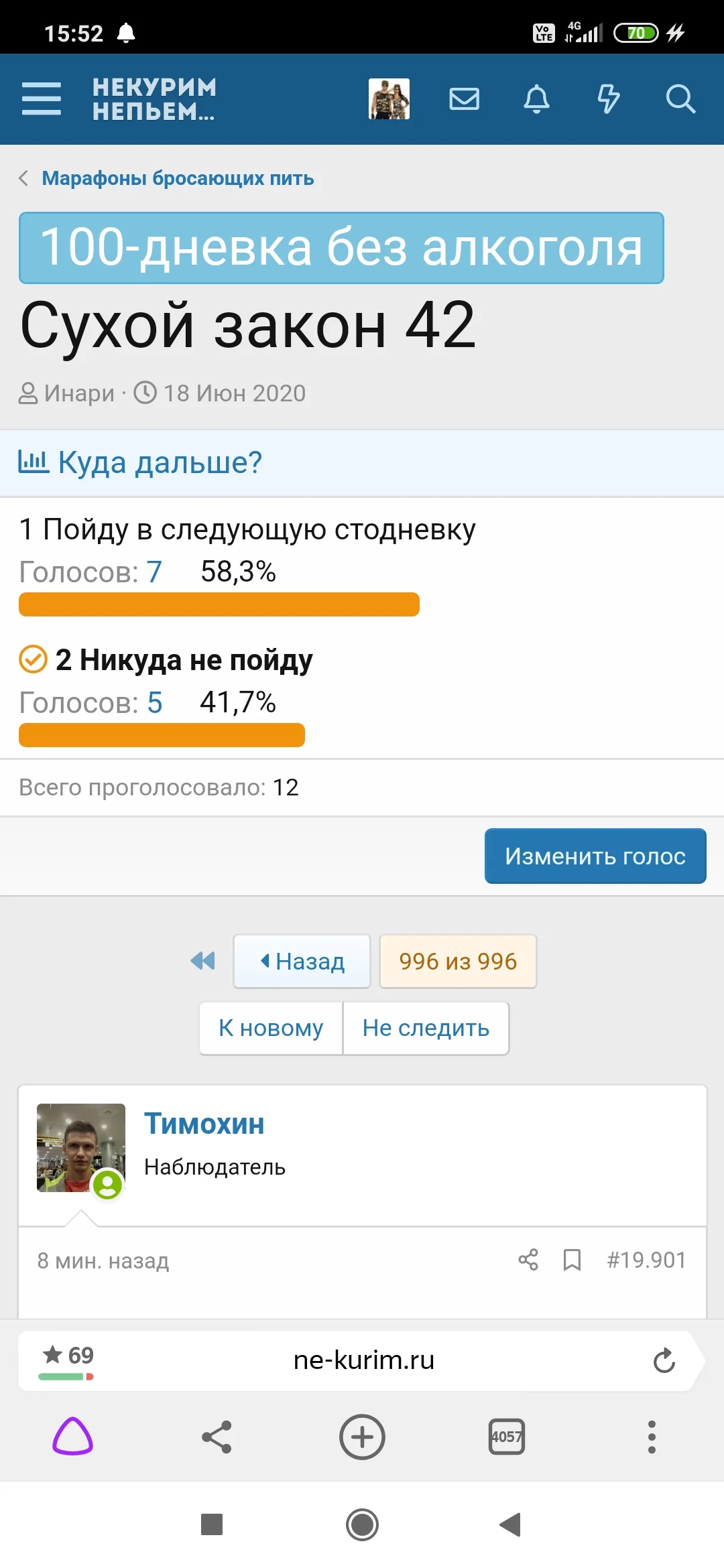The height and width of the screenshot is (1568, 724).
Task: Tap the ne-kurim.ru address bar
Action: pyautogui.click(x=362, y=1360)
